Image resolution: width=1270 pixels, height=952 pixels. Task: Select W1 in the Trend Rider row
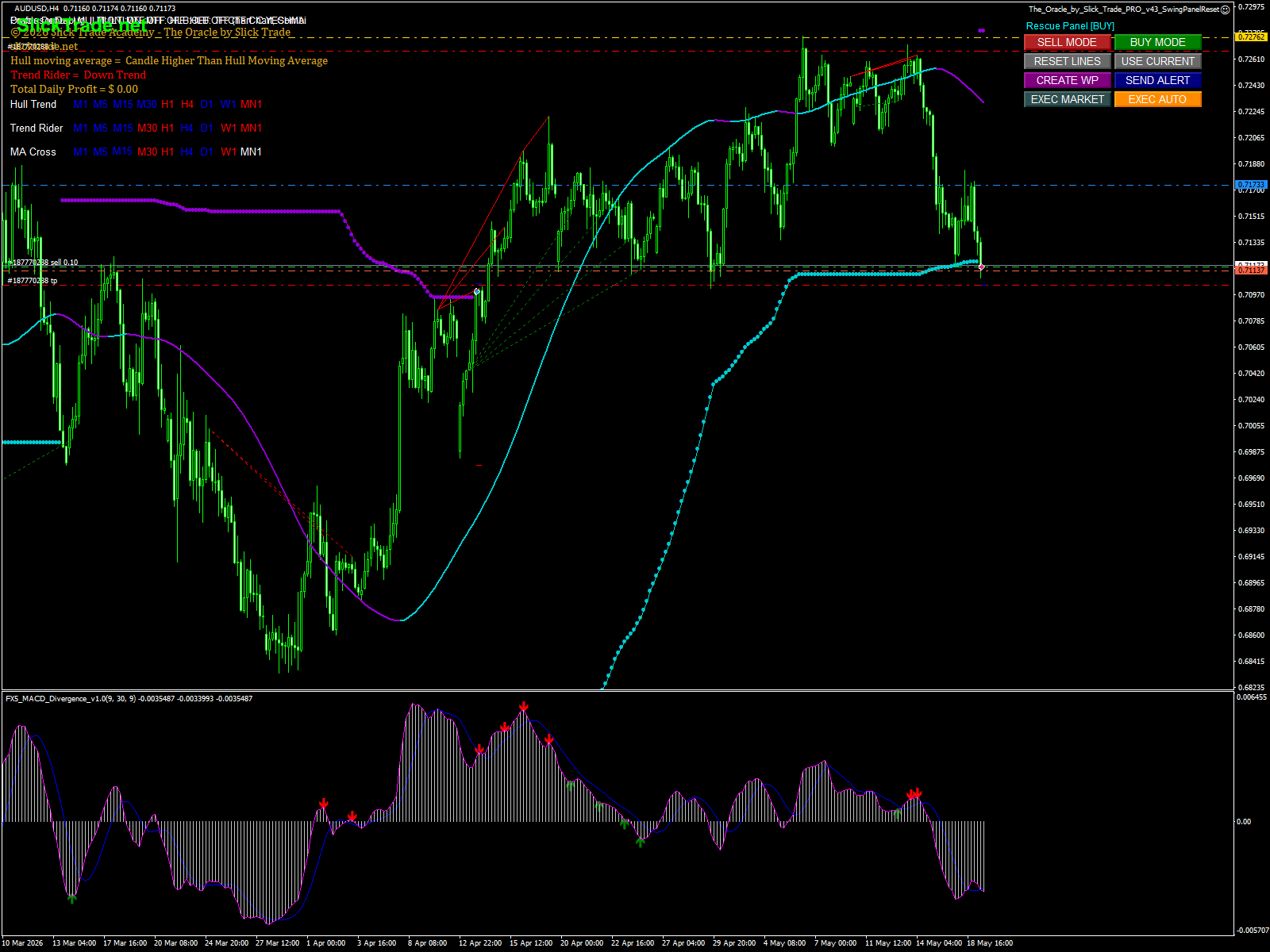[x=229, y=128]
